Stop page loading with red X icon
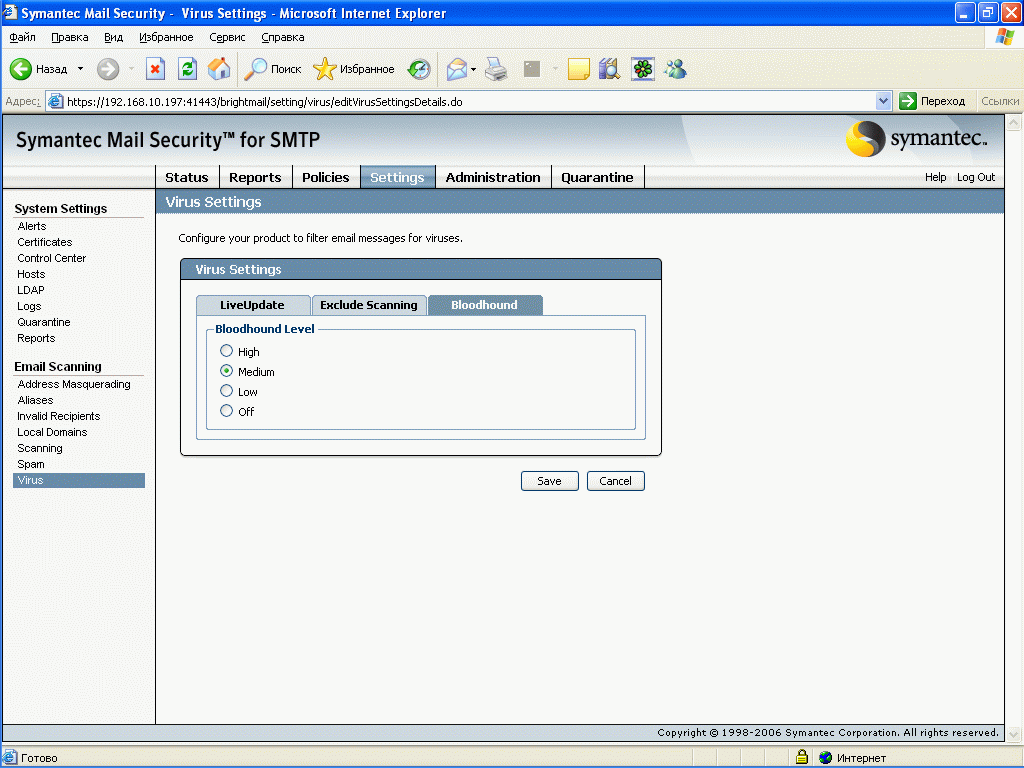Image resolution: width=1024 pixels, height=768 pixels. (x=155, y=69)
